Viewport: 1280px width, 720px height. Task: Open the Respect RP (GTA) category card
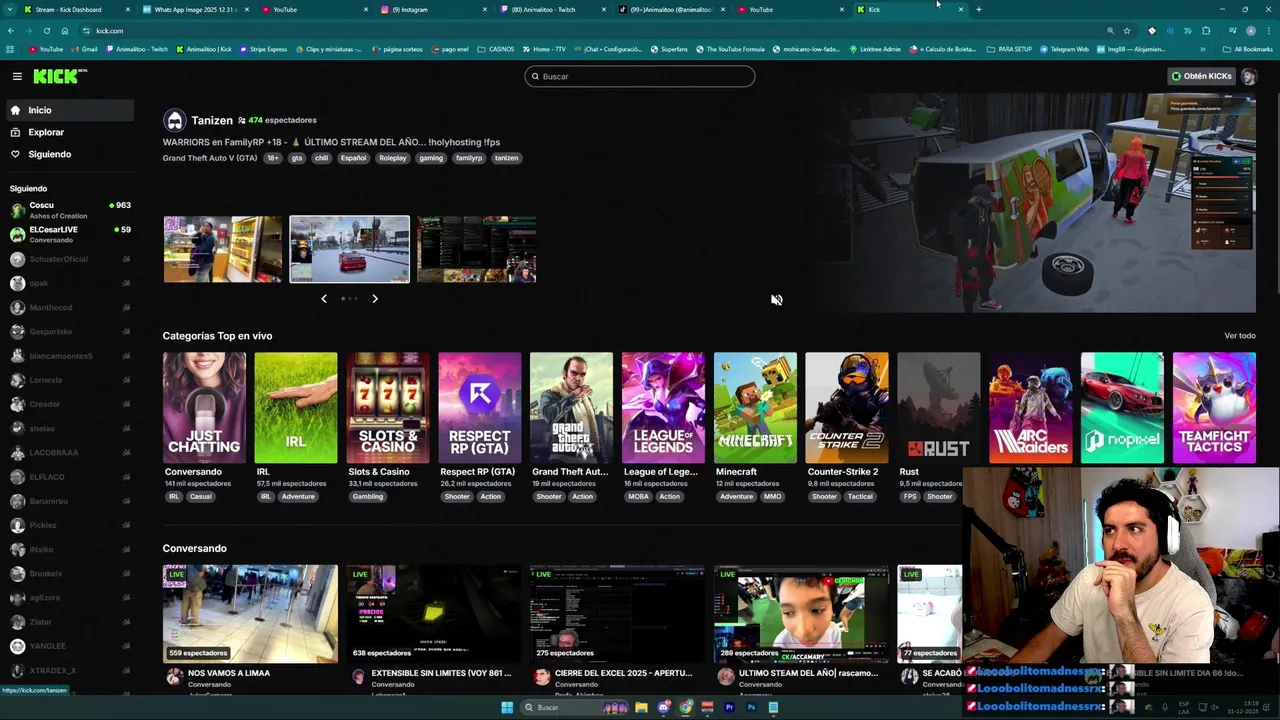[x=480, y=408]
